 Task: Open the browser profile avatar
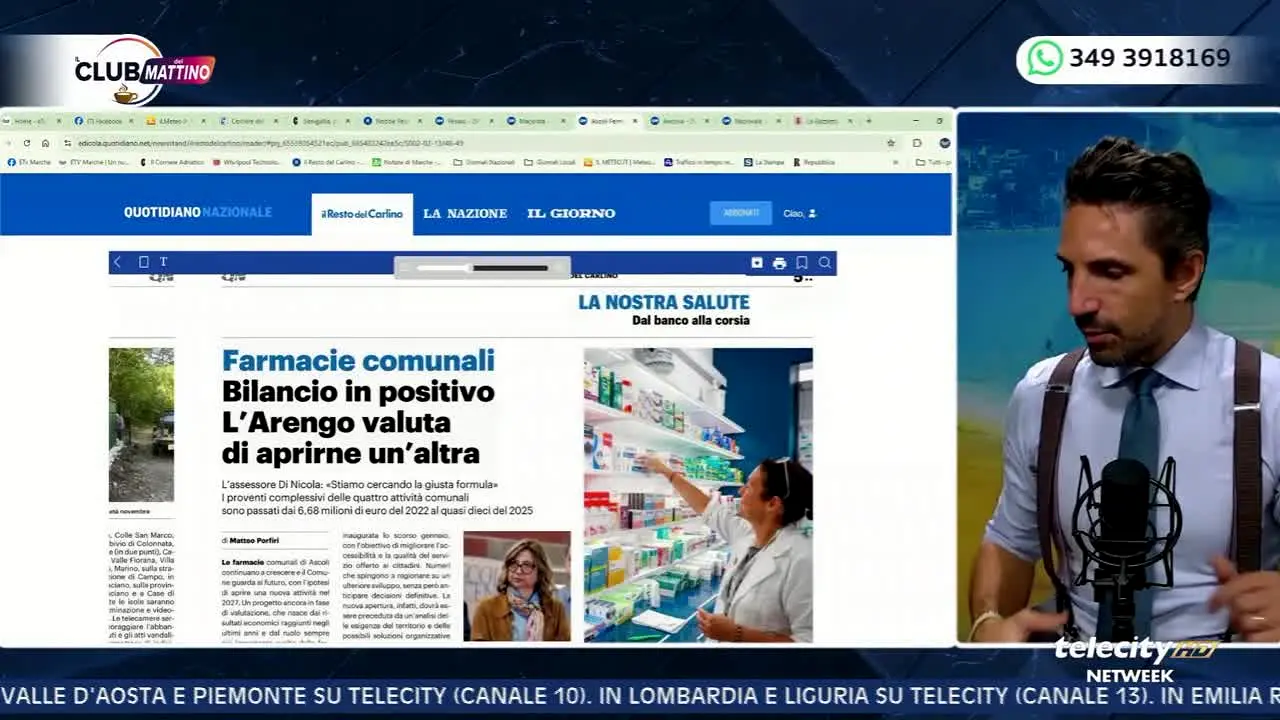click(x=944, y=143)
